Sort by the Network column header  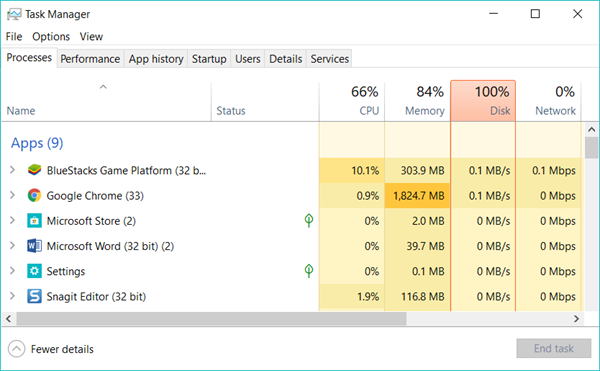pyautogui.click(x=549, y=102)
